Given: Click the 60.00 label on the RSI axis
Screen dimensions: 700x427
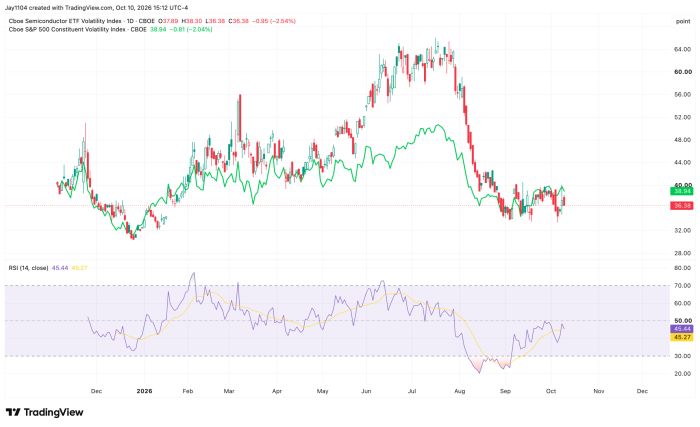Looking at the screenshot, I should 683,303.
